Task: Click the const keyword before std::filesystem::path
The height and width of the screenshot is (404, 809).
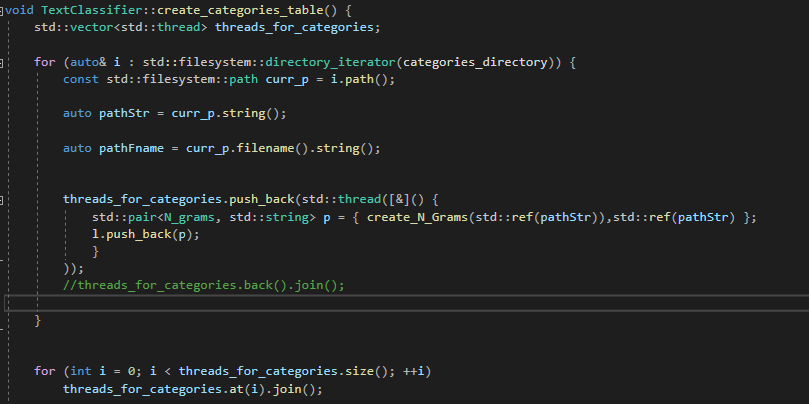Action: click(80, 79)
